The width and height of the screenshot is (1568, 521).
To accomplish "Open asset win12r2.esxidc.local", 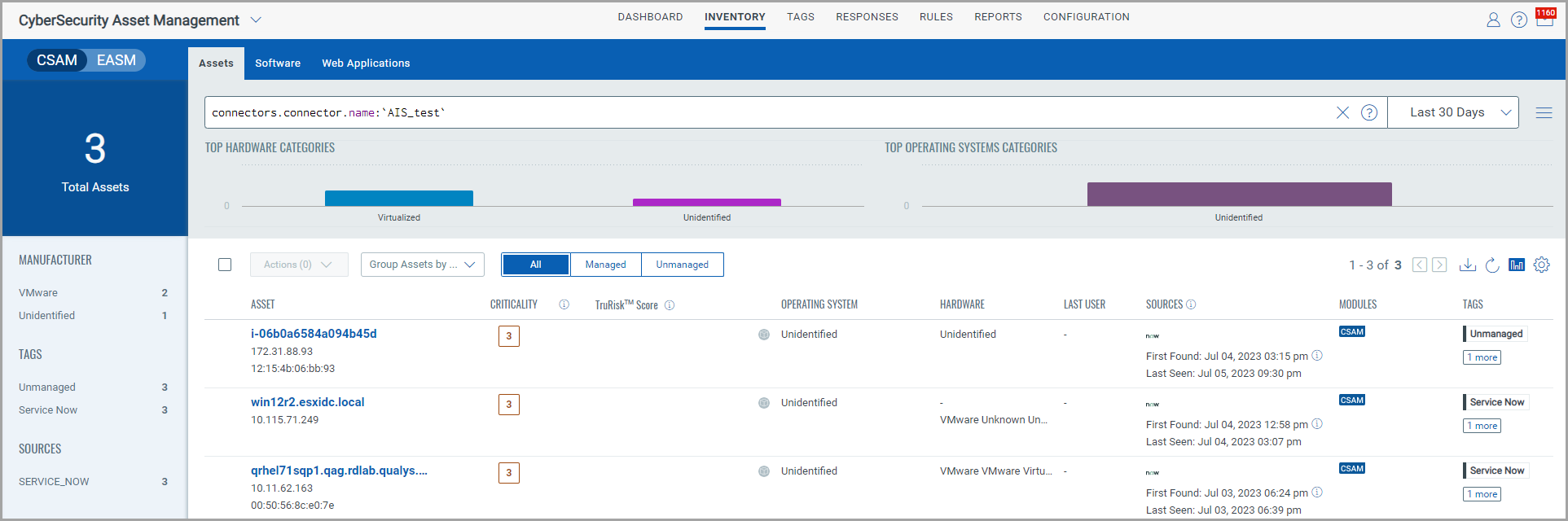I will 307,402.
